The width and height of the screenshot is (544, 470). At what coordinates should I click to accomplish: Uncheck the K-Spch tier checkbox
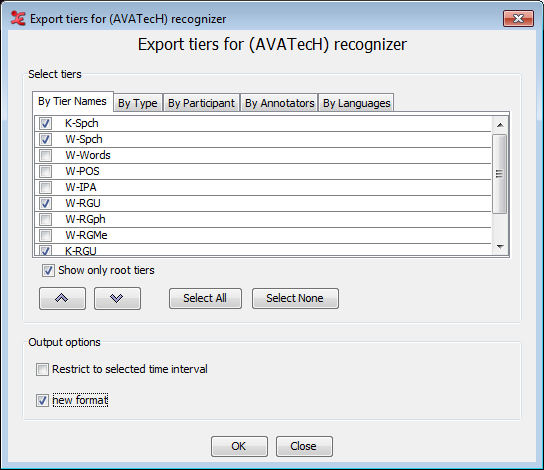45,123
